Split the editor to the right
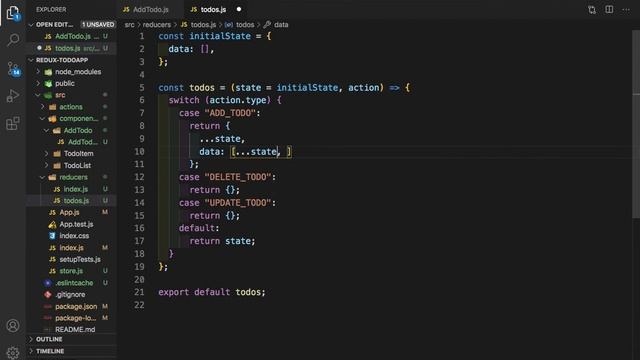 point(609,9)
